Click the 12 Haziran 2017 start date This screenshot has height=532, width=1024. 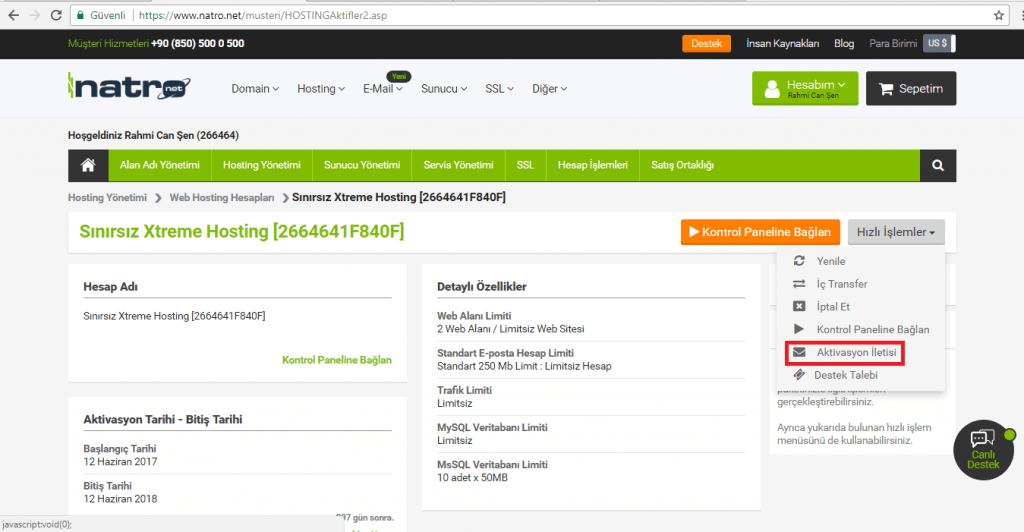point(120,462)
